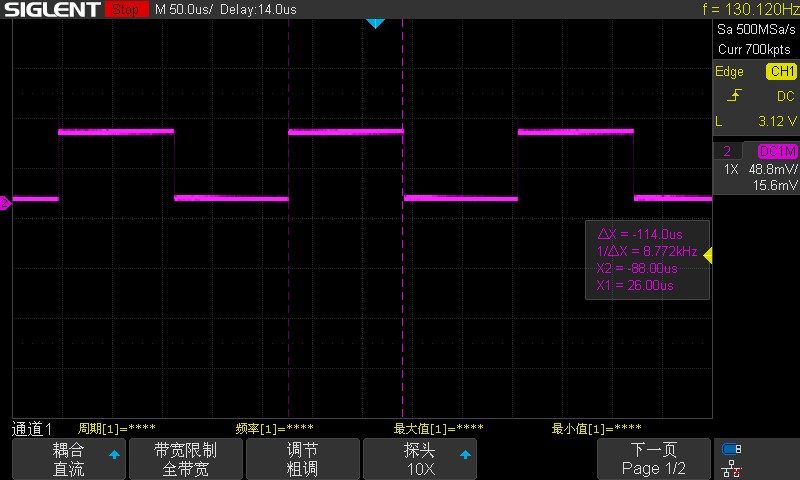This screenshot has height=480, width=800.
Task: Select the M 50.0us timebase readout
Action: pyautogui.click(x=184, y=9)
